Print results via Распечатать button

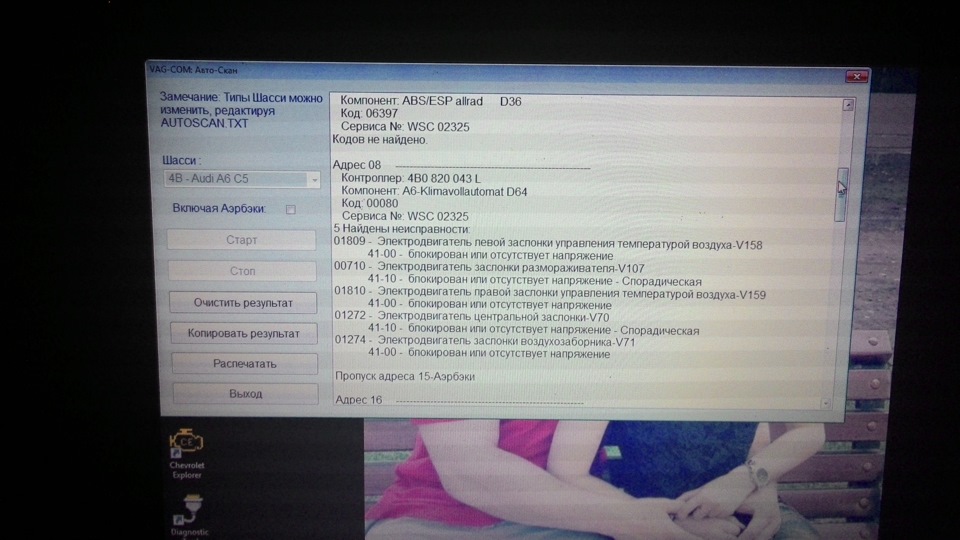(244, 364)
